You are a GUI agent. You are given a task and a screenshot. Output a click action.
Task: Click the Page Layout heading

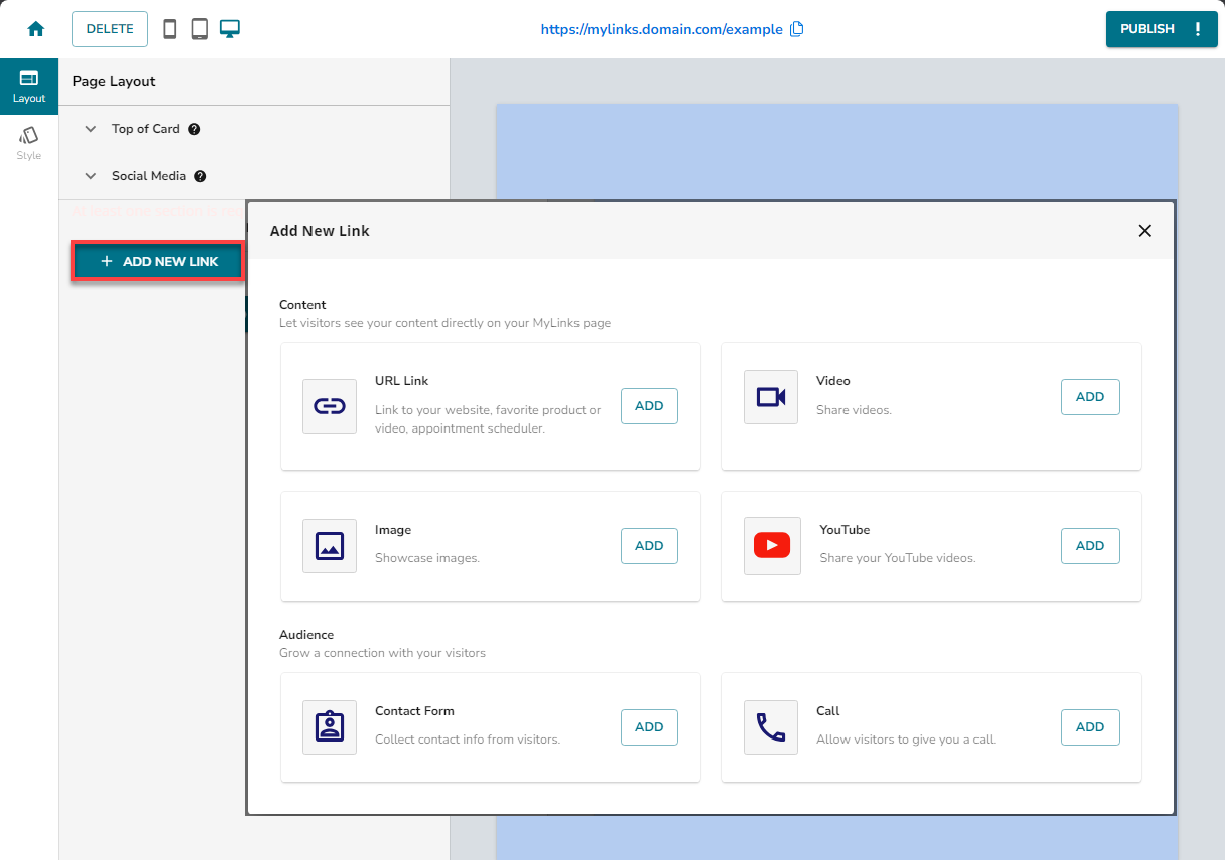[114, 82]
